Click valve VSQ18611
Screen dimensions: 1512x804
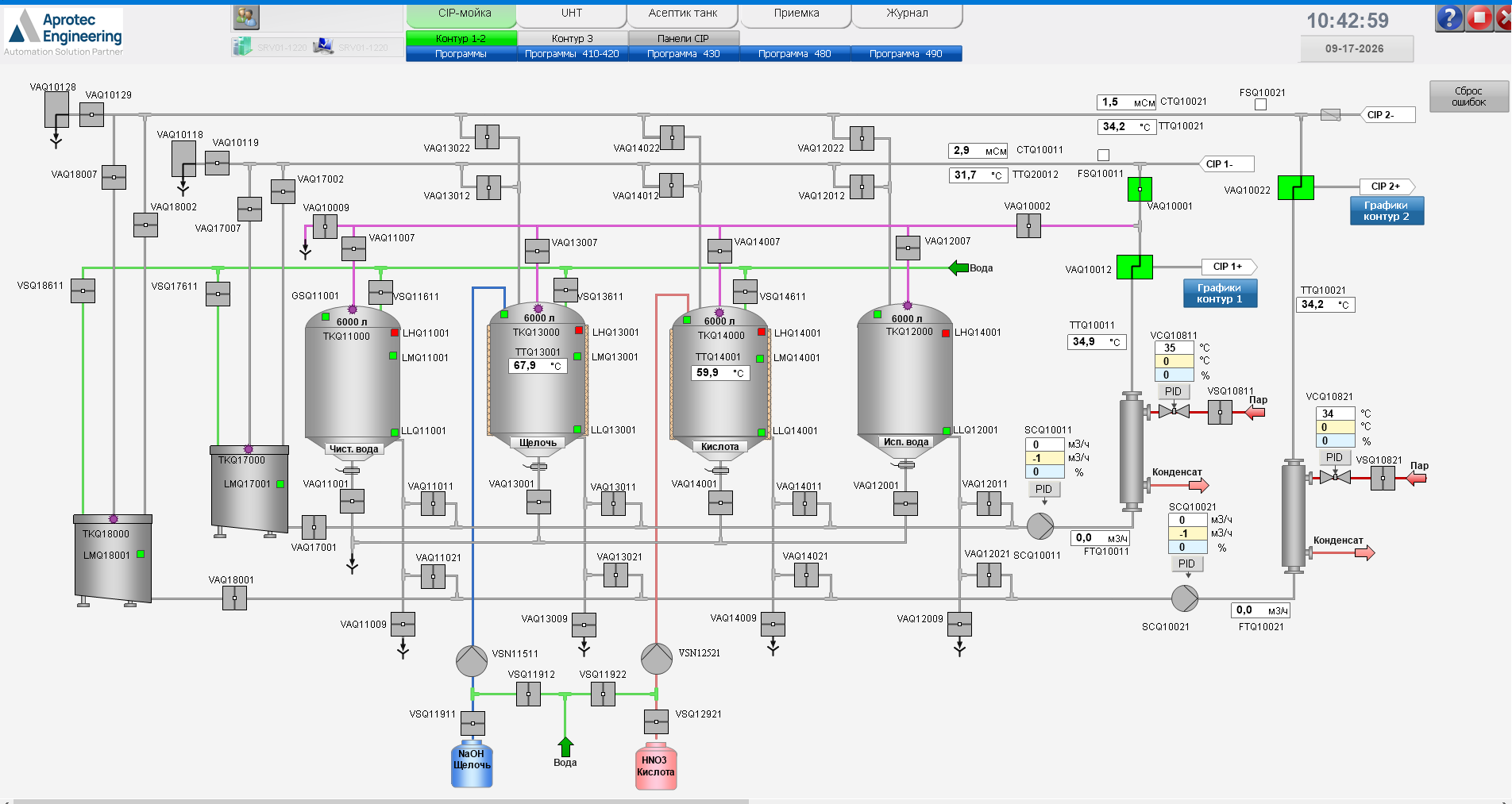pyautogui.click(x=83, y=290)
